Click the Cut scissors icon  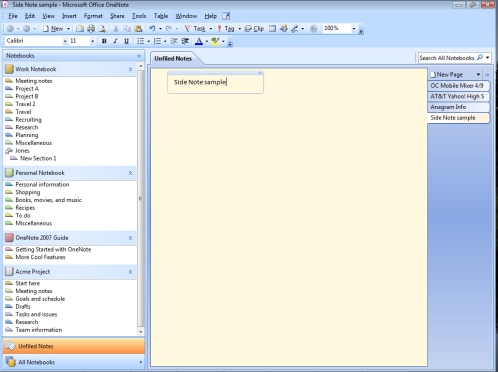tap(116, 29)
